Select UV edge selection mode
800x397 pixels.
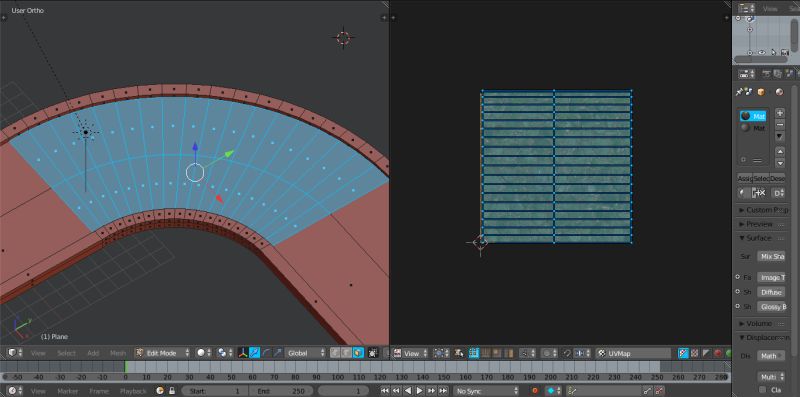[x=486, y=353]
